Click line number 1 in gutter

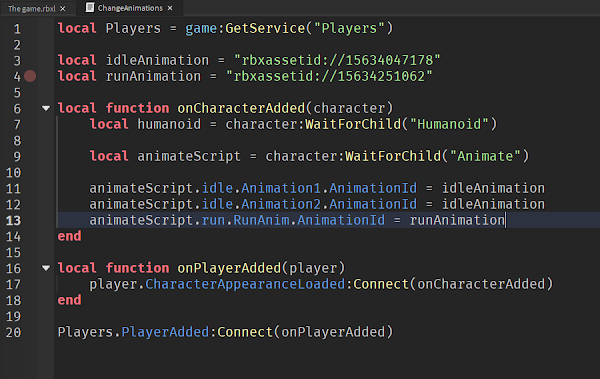(17, 29)
